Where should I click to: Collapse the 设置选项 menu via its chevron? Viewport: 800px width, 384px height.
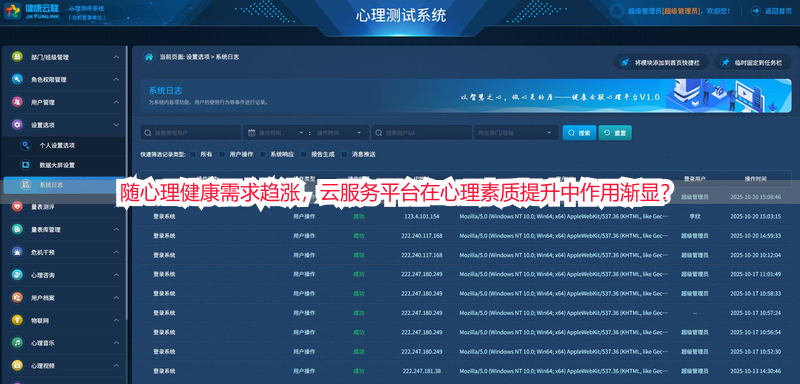[x=116, y=124]
